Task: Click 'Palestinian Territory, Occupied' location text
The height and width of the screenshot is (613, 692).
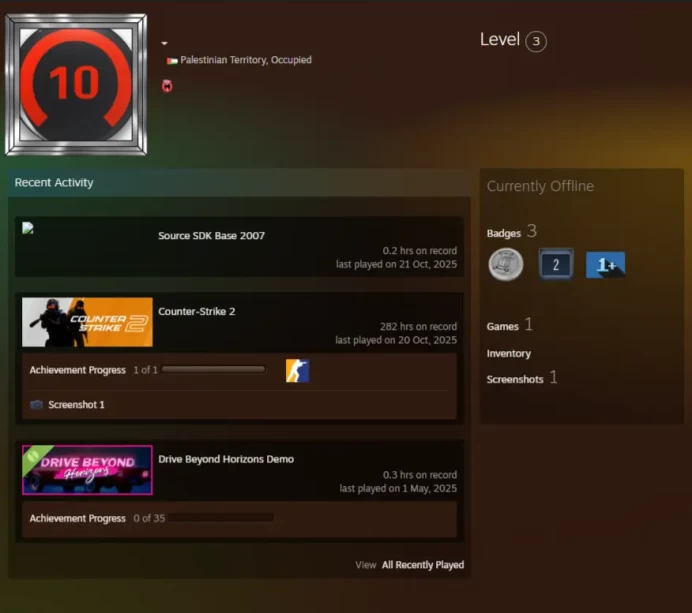Action: [x=246, y=60]
